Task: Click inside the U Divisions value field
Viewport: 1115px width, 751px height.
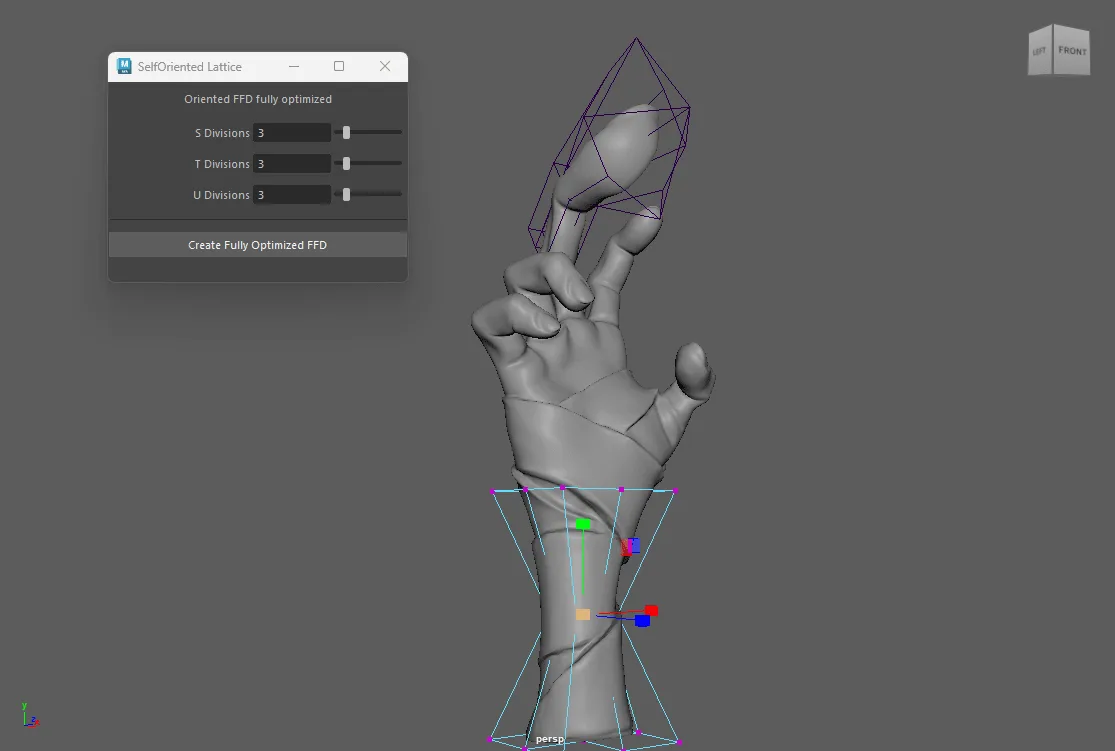Action: pos(290,194)
